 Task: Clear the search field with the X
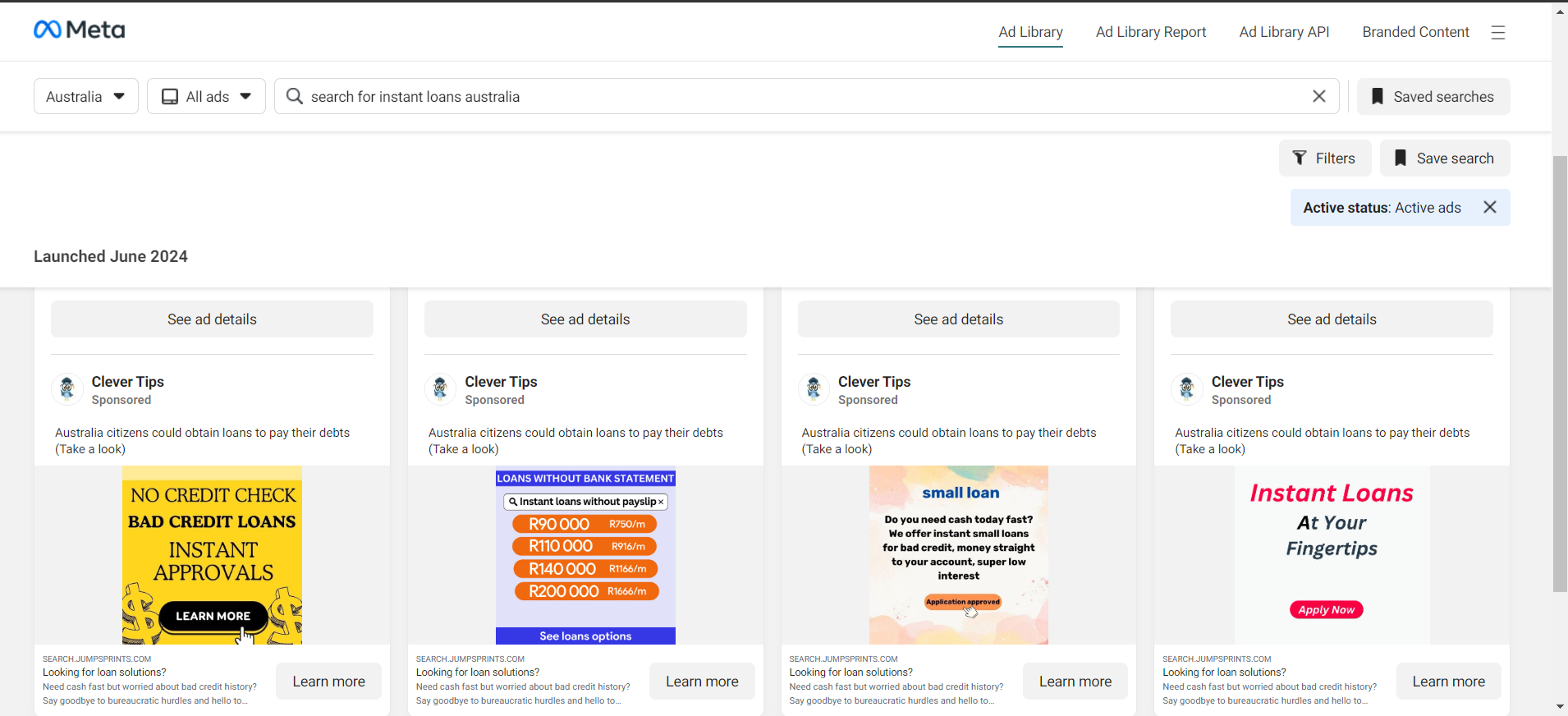click(x=1319, y=96)
